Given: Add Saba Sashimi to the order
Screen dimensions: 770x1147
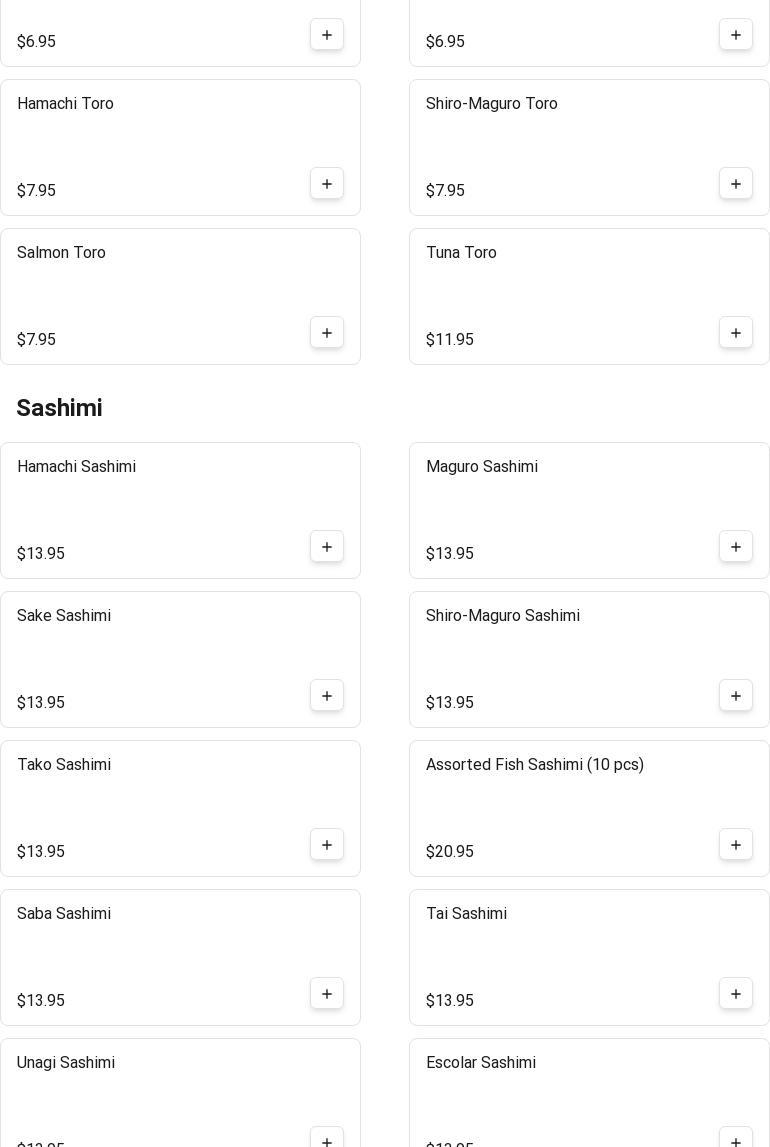Looking at the screenshot, I should pos(327,994).
